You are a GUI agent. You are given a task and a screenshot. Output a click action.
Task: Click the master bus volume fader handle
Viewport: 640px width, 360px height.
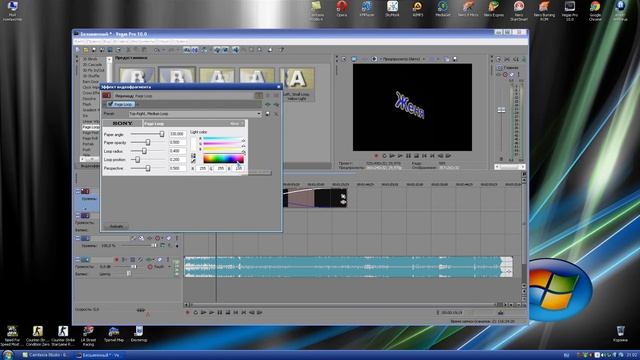(501, 110)
